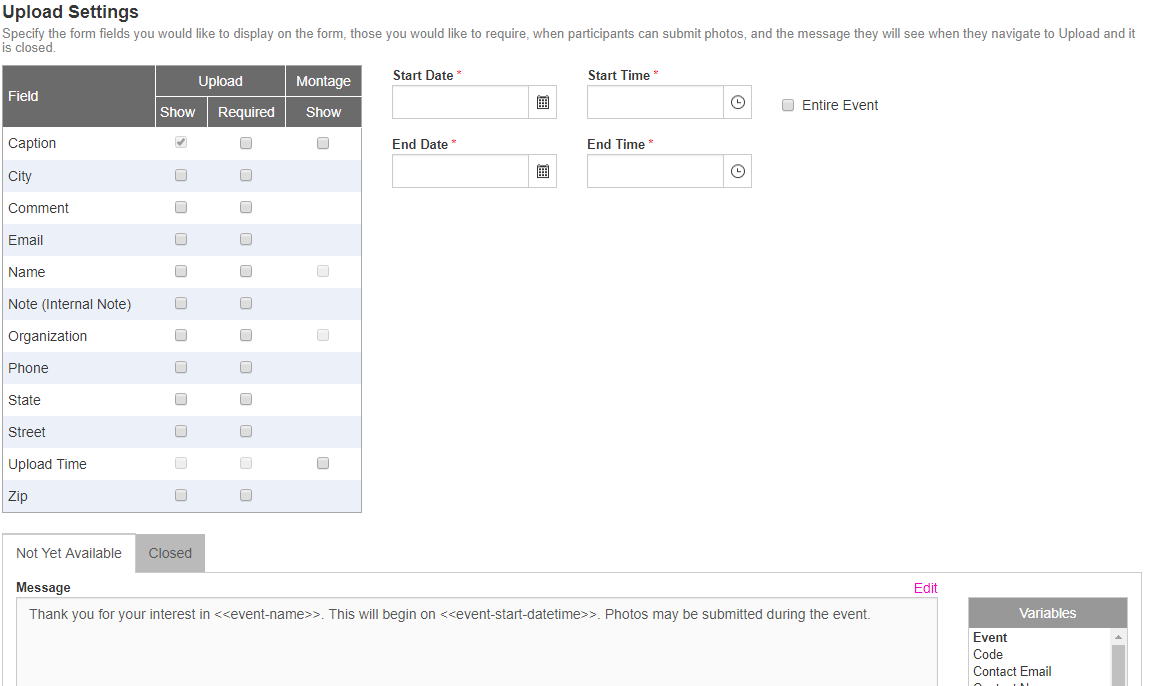The height and width of the screenshot is (686, 1151).
Task: Check Show for the Phone field
Action: pos(181,367)
